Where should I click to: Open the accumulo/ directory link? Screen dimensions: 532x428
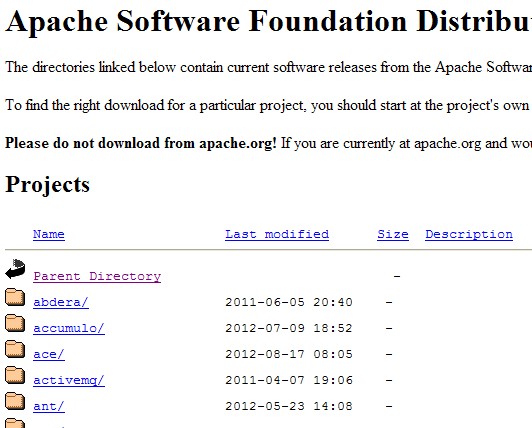pyautogui.click(x=69, y=328)
